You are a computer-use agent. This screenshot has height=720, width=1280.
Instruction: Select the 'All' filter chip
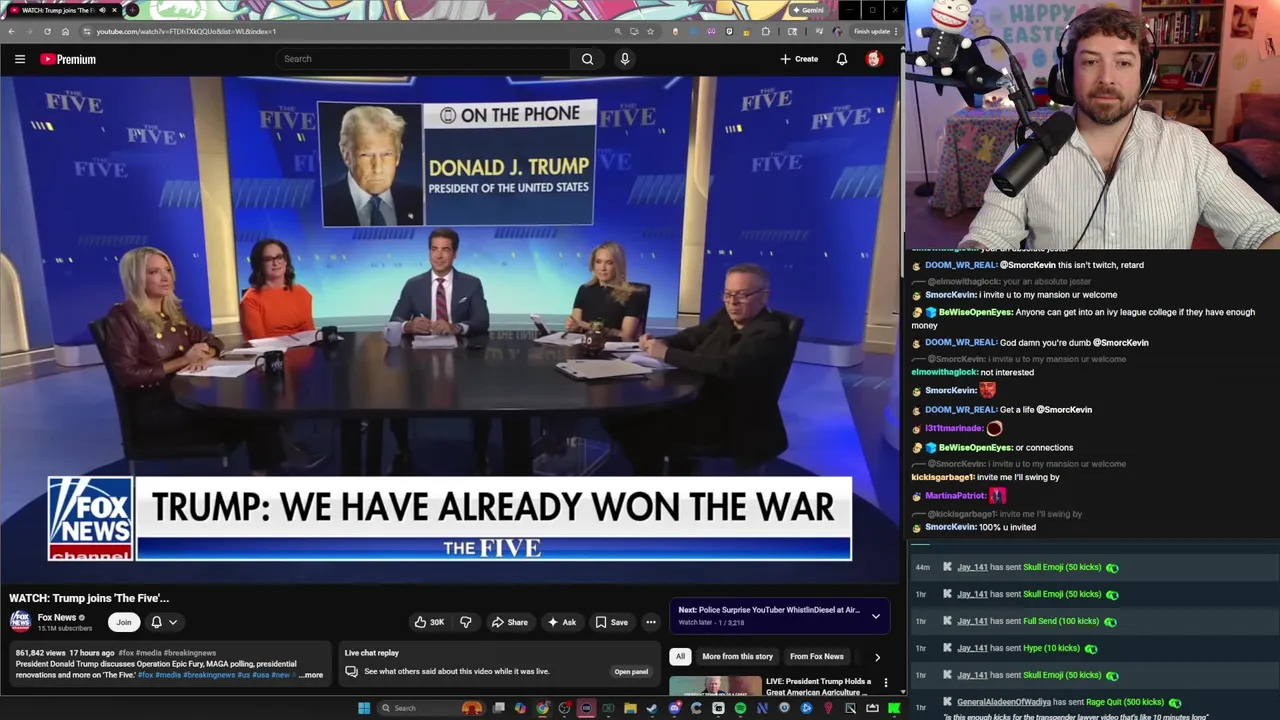point(680,657)
